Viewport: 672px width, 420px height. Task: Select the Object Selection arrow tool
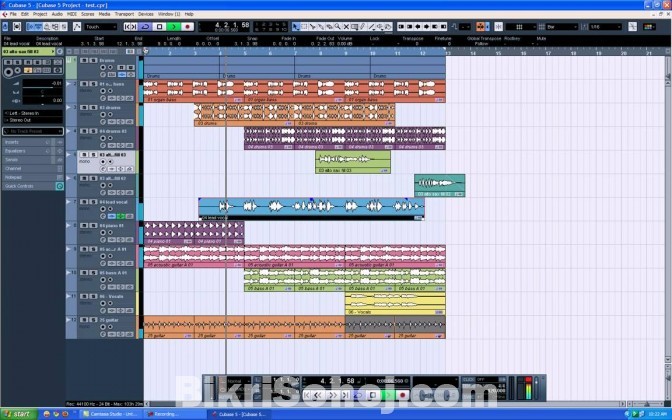point(296,27)
